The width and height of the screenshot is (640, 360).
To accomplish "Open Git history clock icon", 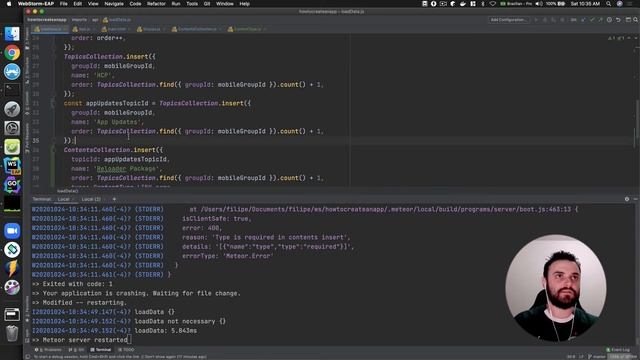I will click(609, 20).
